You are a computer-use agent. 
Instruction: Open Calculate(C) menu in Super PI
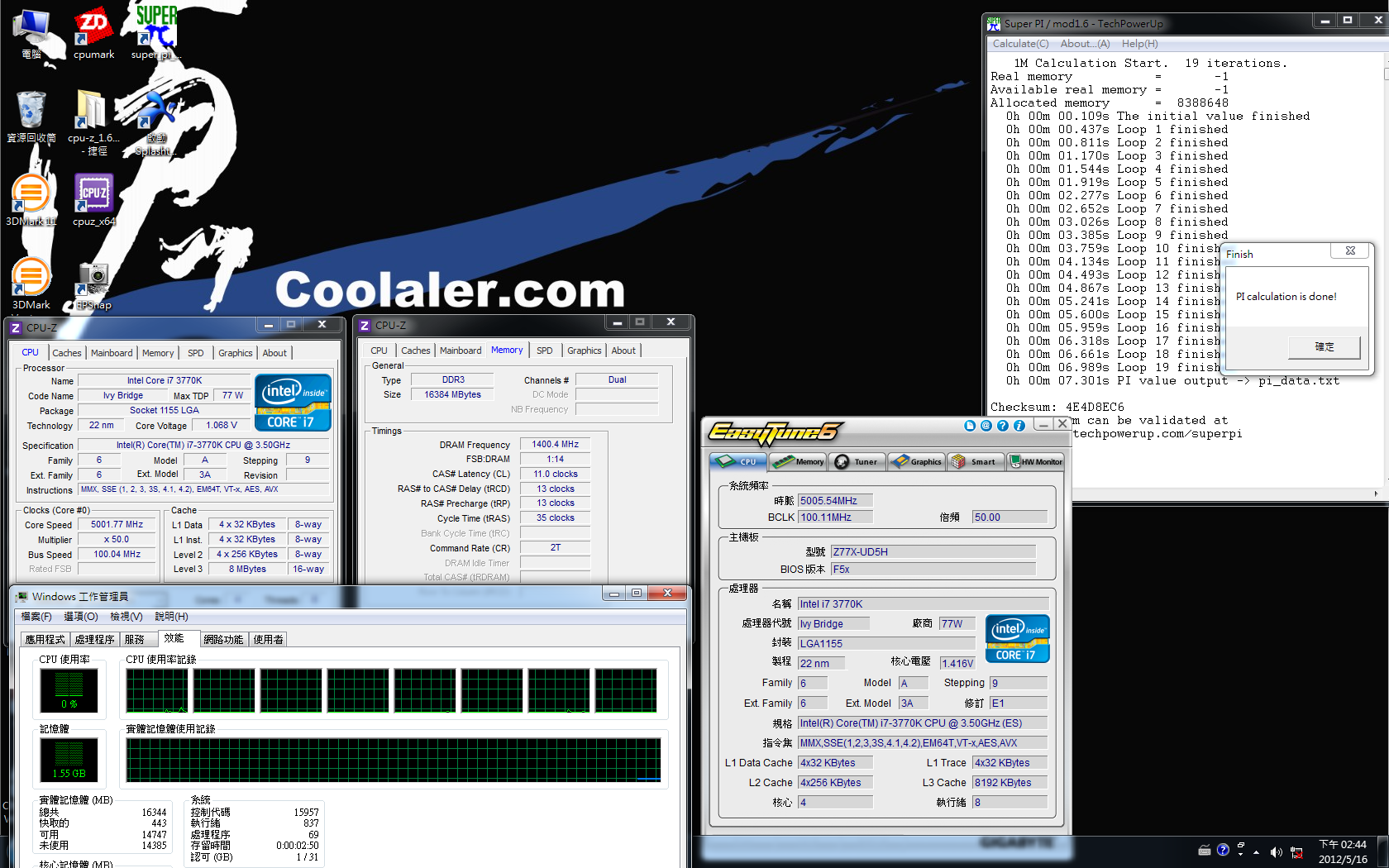tap(1020, 44)
